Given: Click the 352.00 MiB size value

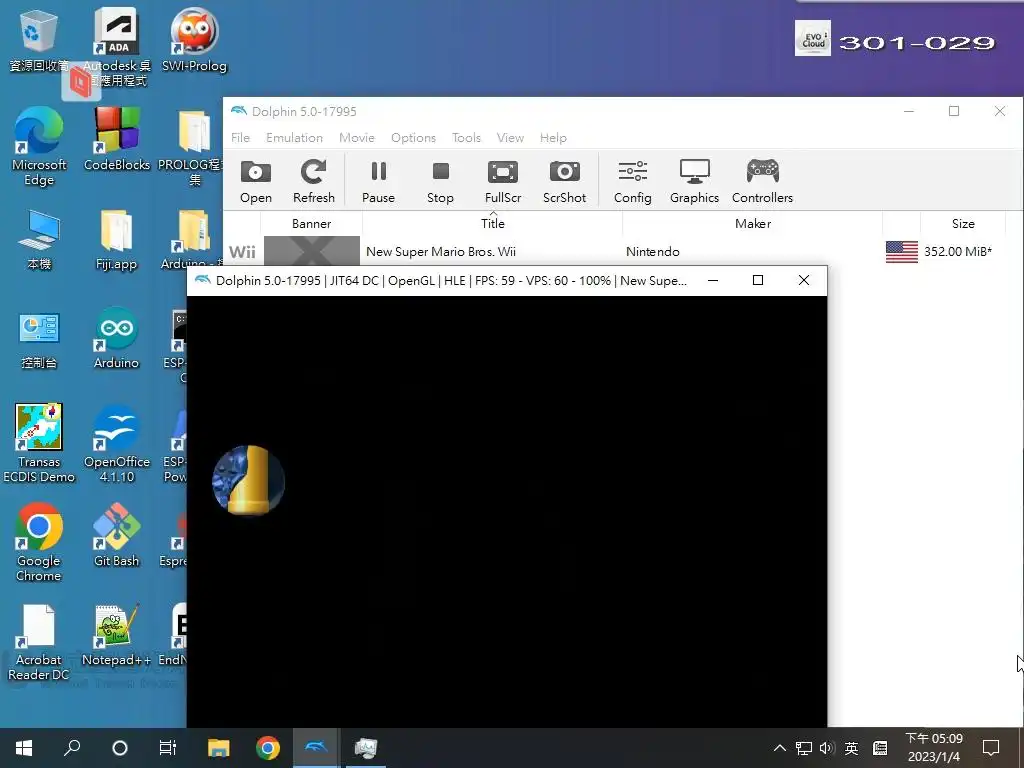Looking at the screenshot, I should [x=957, y=251].
